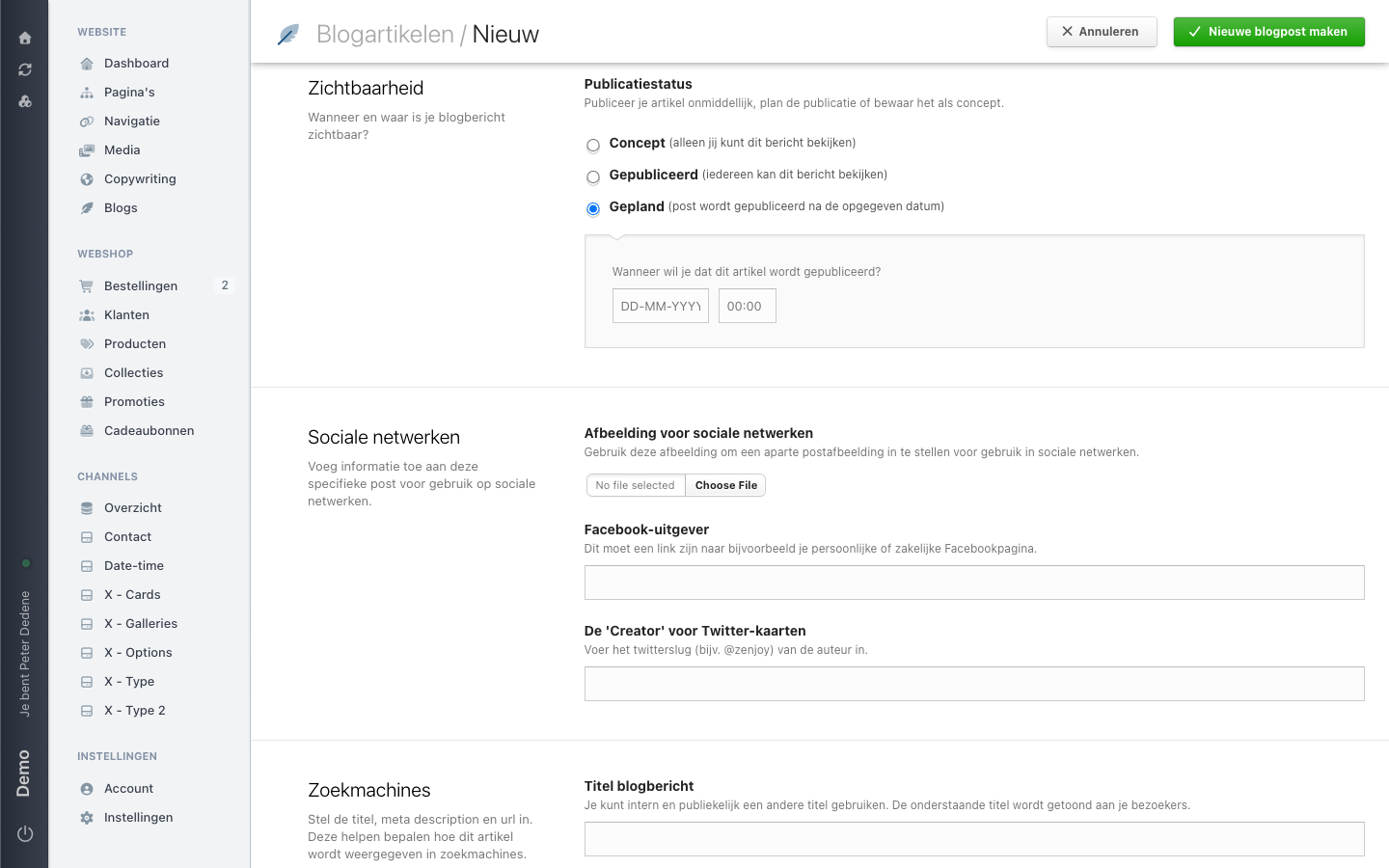Image resolution: width=1389 pixels, height=868 pixels.
Task: Open Bestellingen via its cart icon
Action: [87, 285]
